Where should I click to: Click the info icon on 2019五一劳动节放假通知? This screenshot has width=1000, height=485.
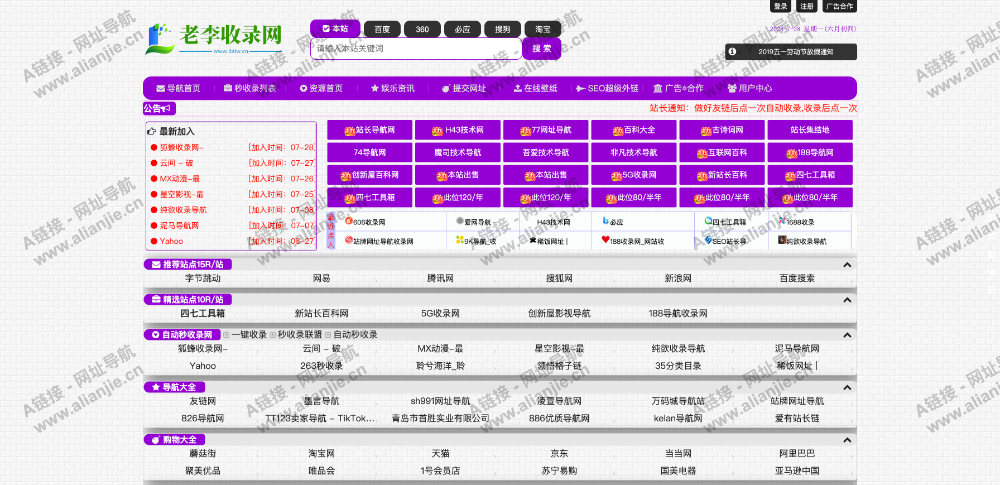(x=732, y=51)
